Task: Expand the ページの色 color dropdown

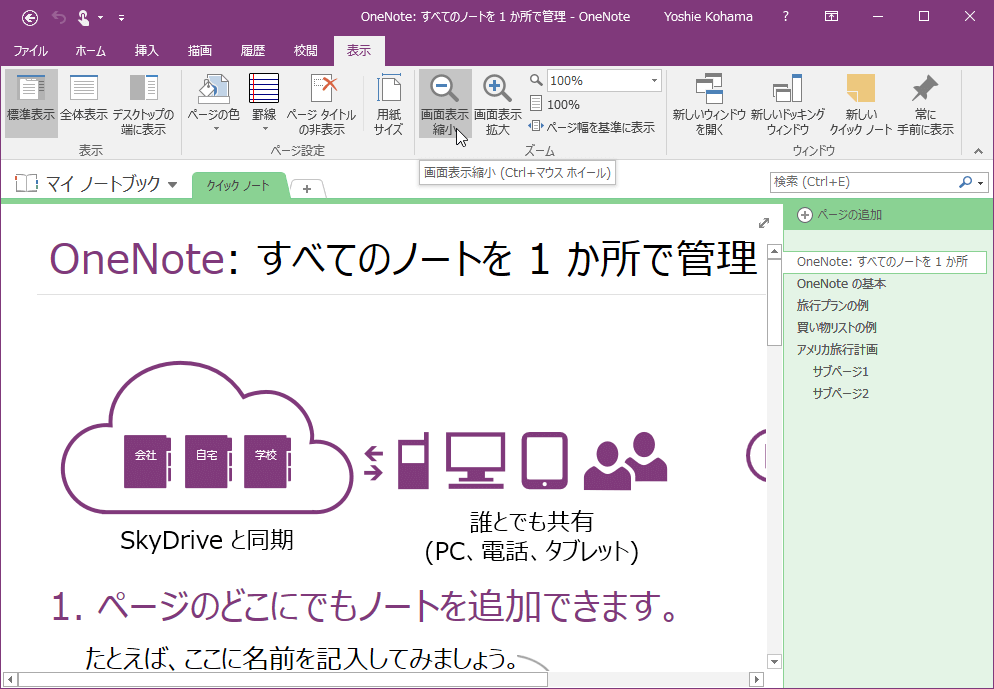Action: tap(214, 128)
